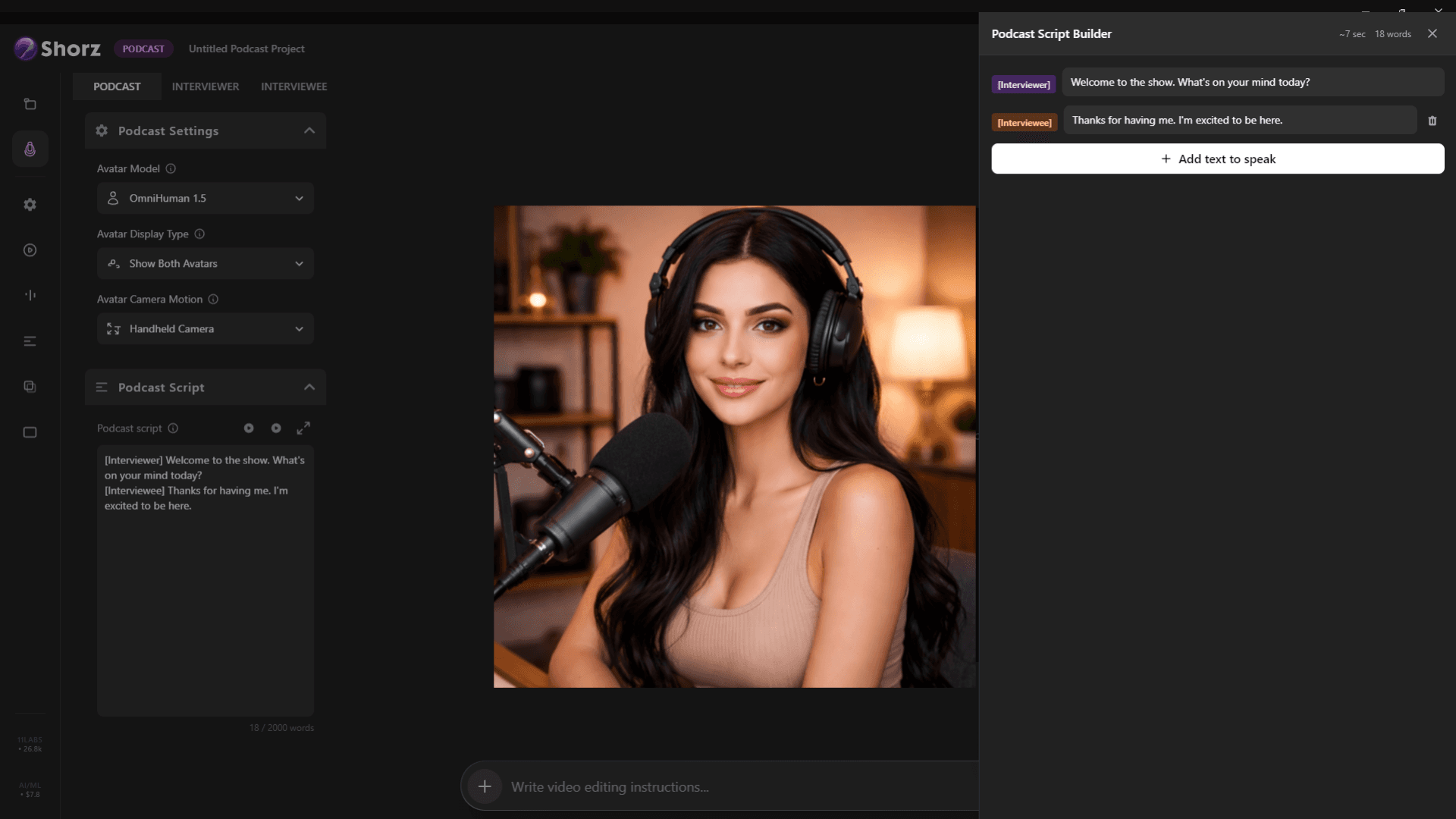Click the AI/ML balance indicator
Screen dimensions: 1456x819
click(x=30, y=789)
